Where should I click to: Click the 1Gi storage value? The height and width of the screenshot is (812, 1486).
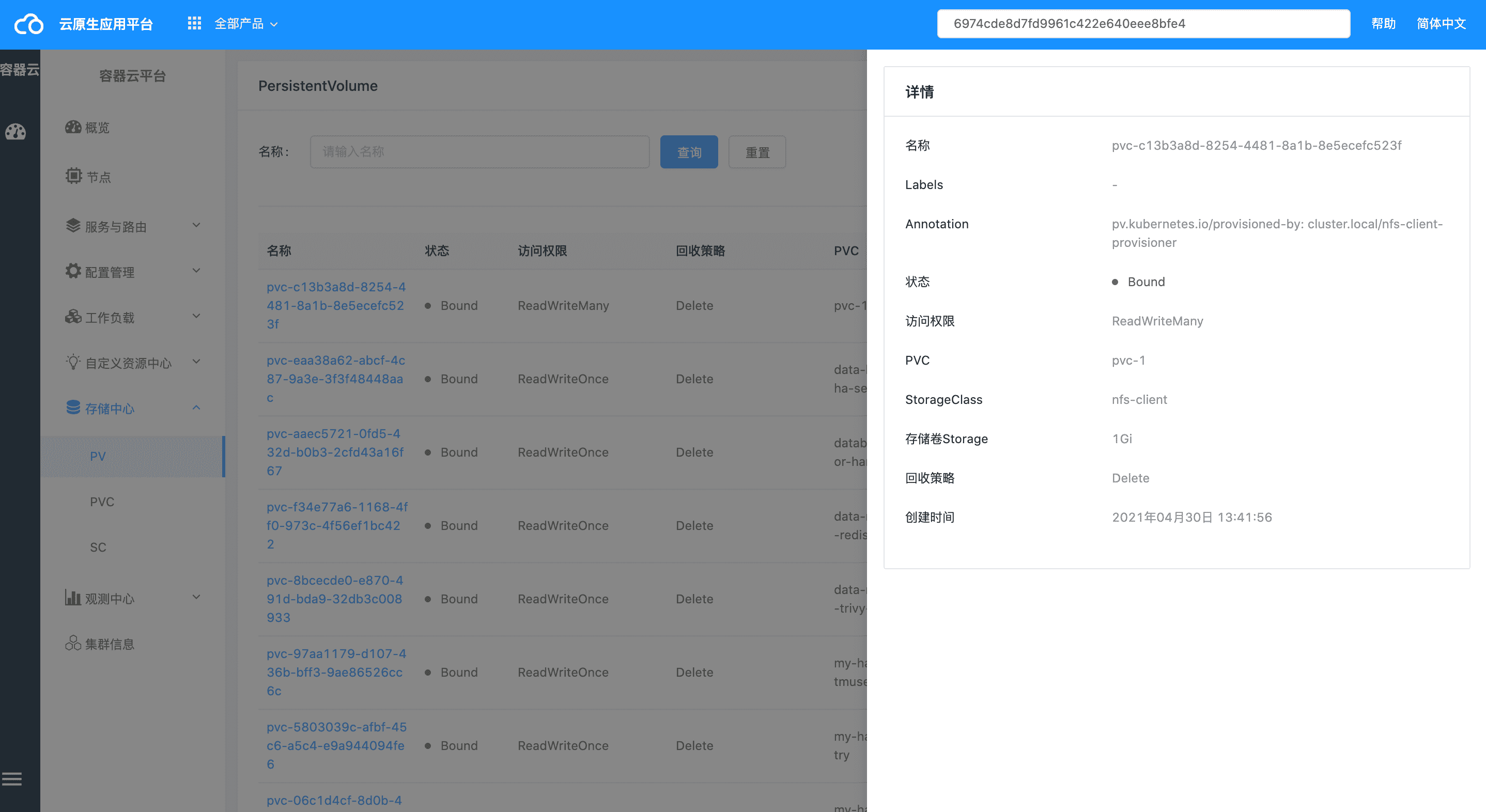tap(1122, 439)
